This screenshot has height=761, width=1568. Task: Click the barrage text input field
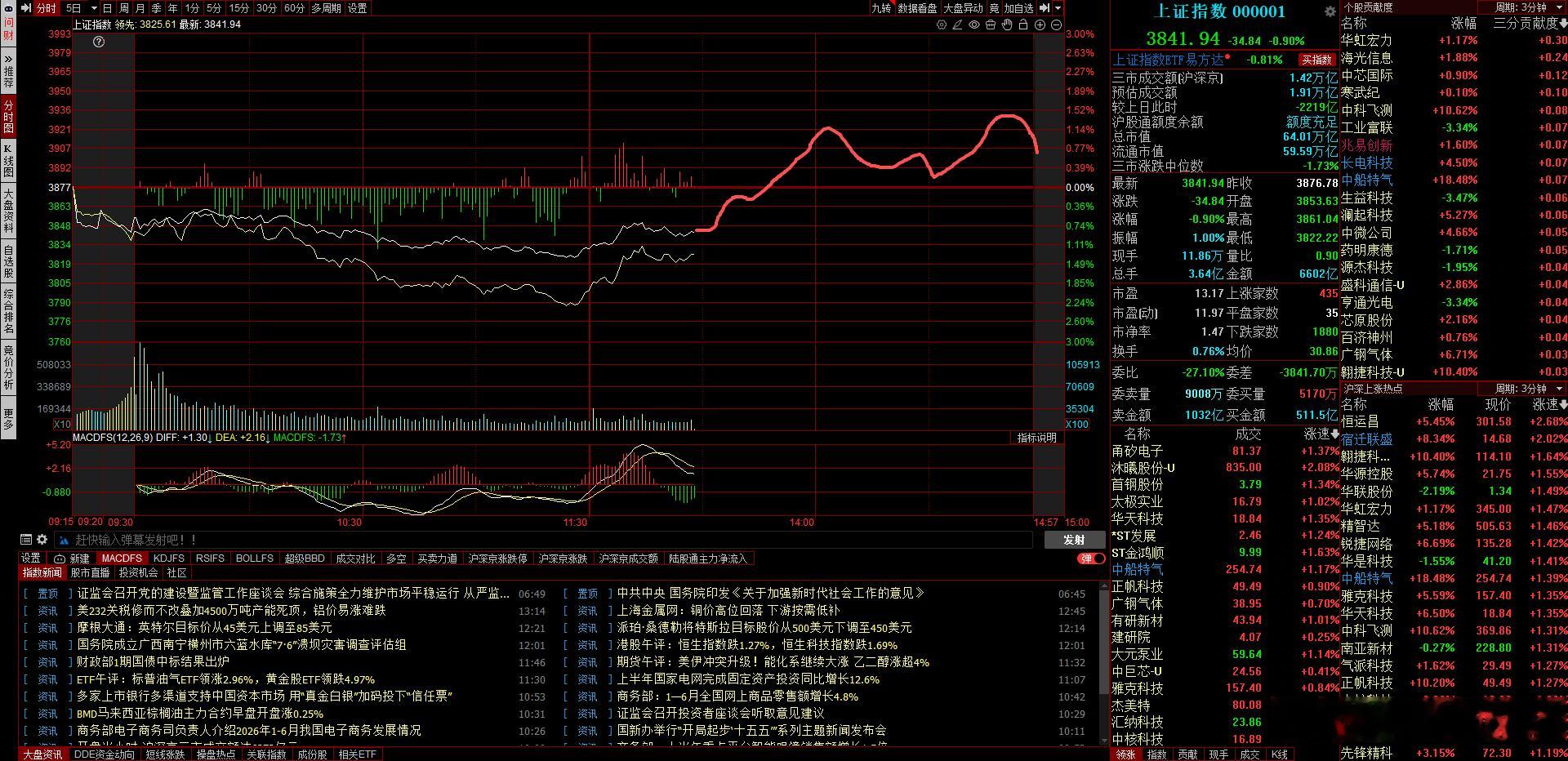click(x=547, y=540)
